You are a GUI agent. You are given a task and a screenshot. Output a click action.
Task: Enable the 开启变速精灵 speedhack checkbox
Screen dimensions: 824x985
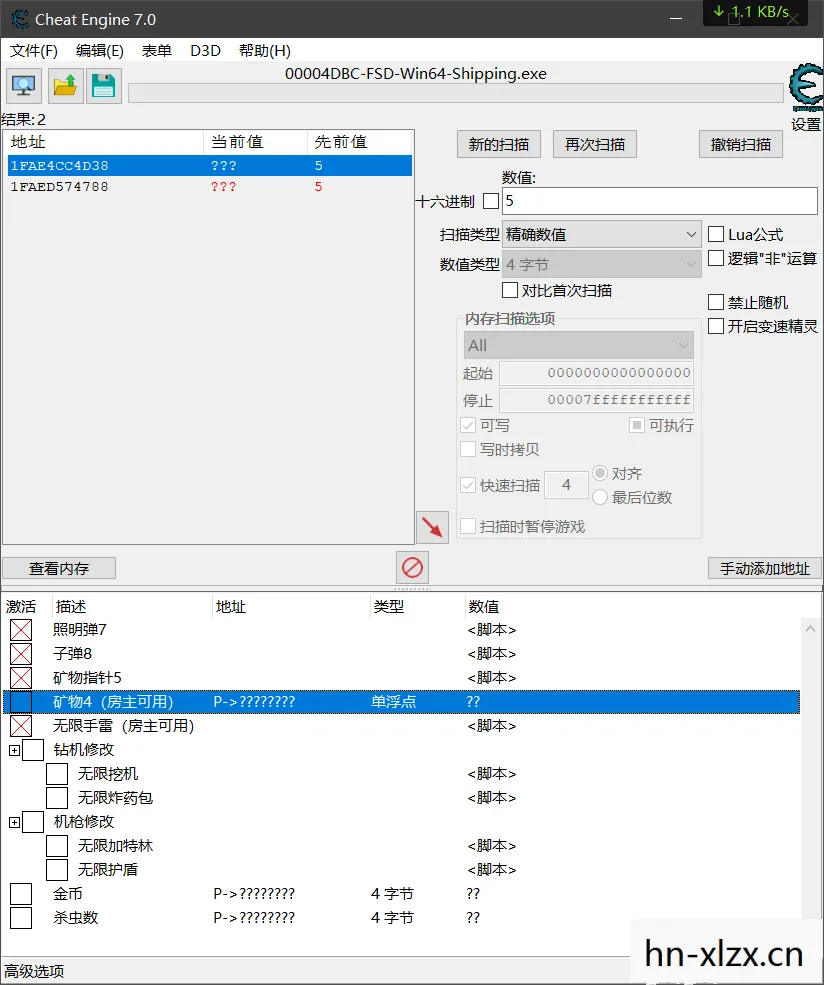(x=716, y=326)
